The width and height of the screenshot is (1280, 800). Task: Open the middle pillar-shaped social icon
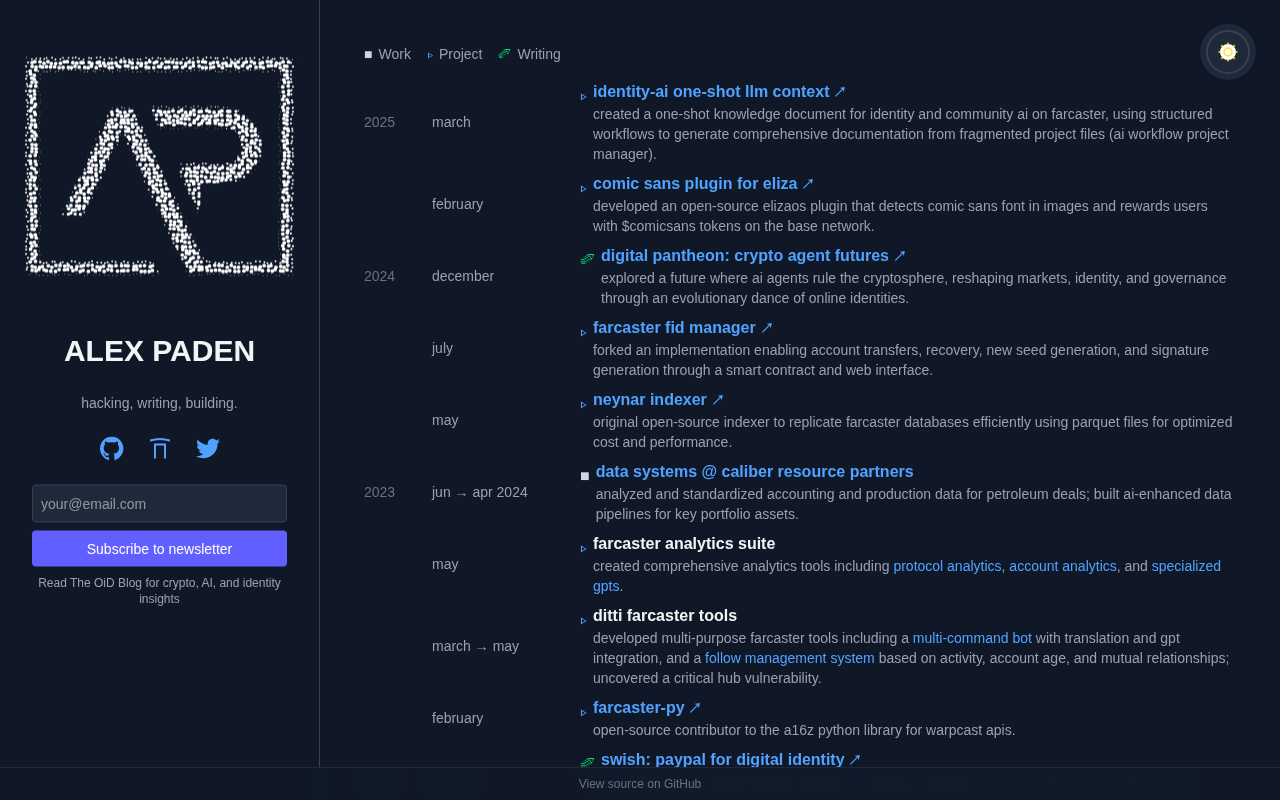pyautogui.click(x=160, y=448)
